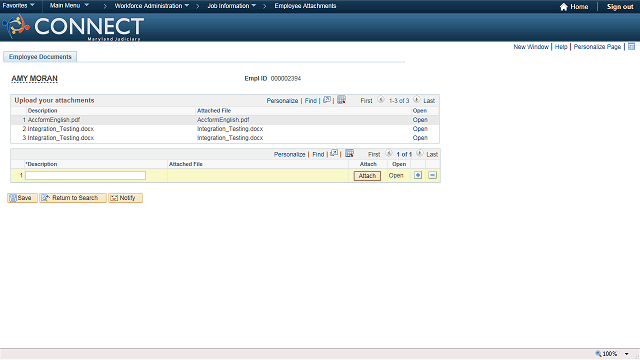
Task: Click the Home house icon
Action: [564, 7]
